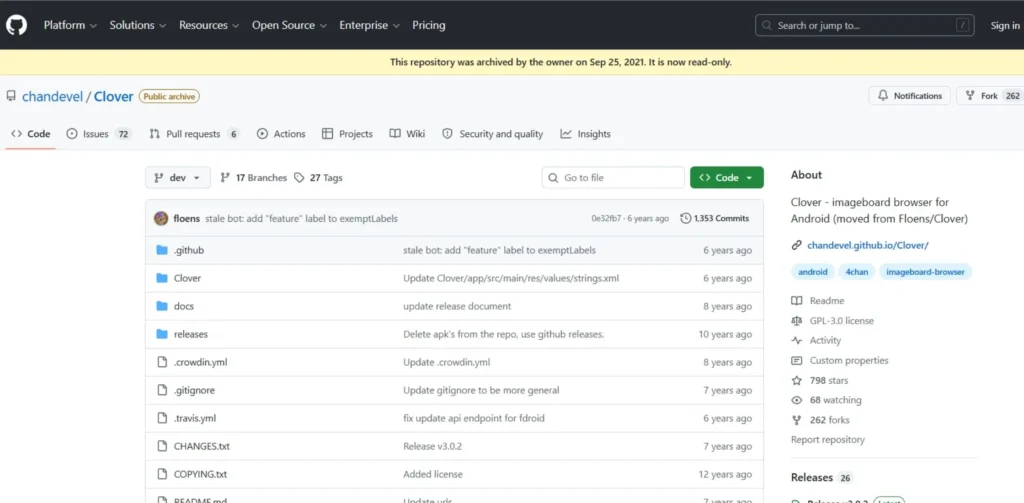Open commit 'Update Clover/app/src/main/res/values/strings.xml'
1024x503 pixels.
pos(511,278)
